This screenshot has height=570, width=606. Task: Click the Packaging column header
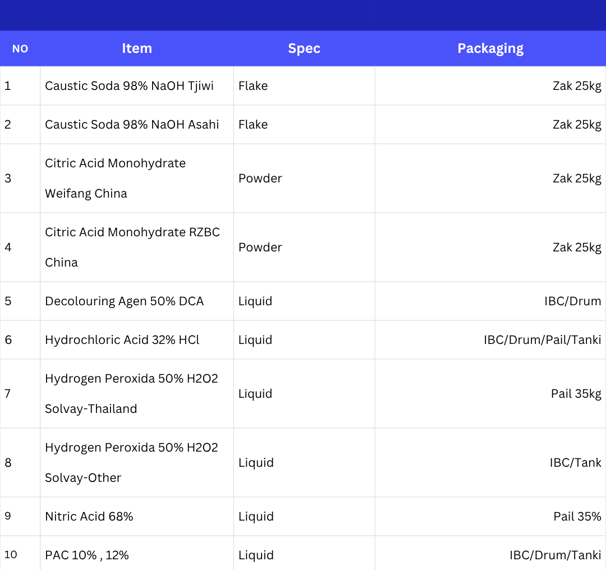click(490, 49)
